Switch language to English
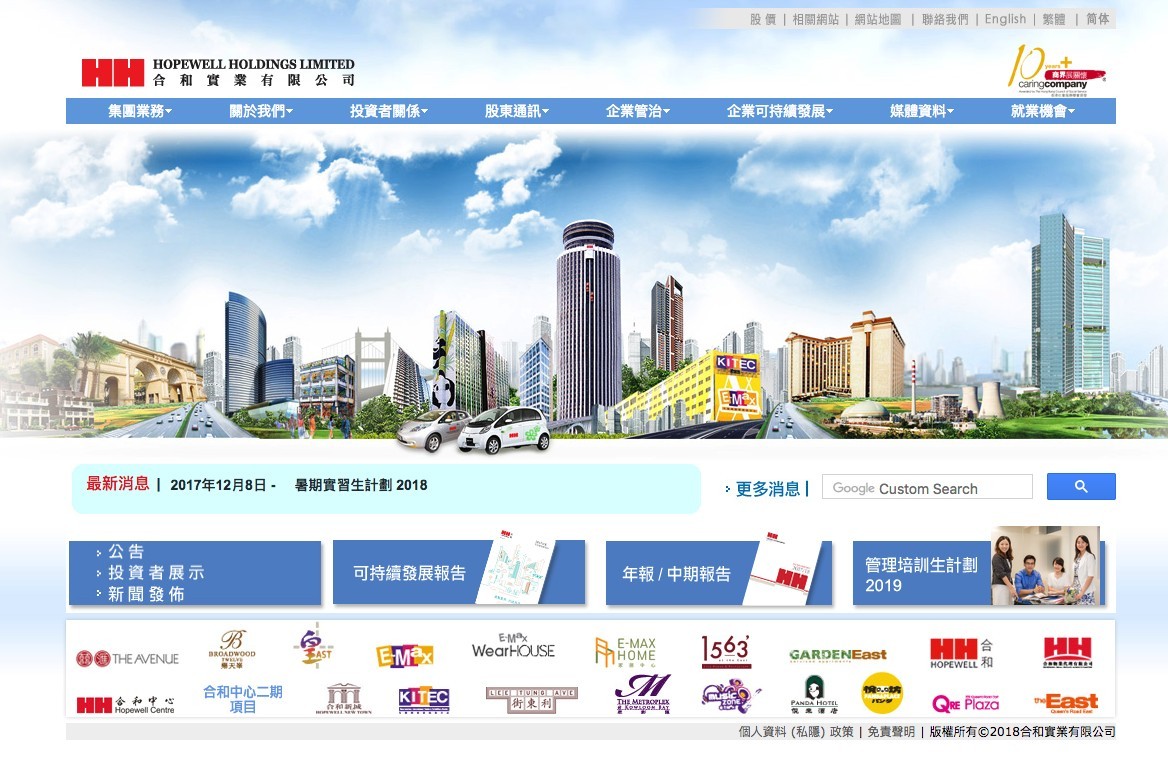This screenshot has height=775, width=1168. 1005,19
